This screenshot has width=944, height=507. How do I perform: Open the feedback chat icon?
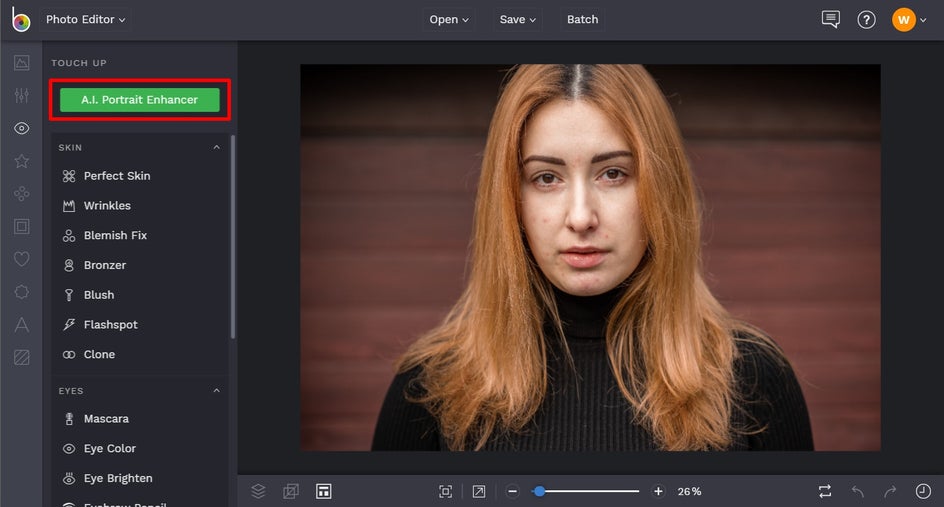[830, 19]
